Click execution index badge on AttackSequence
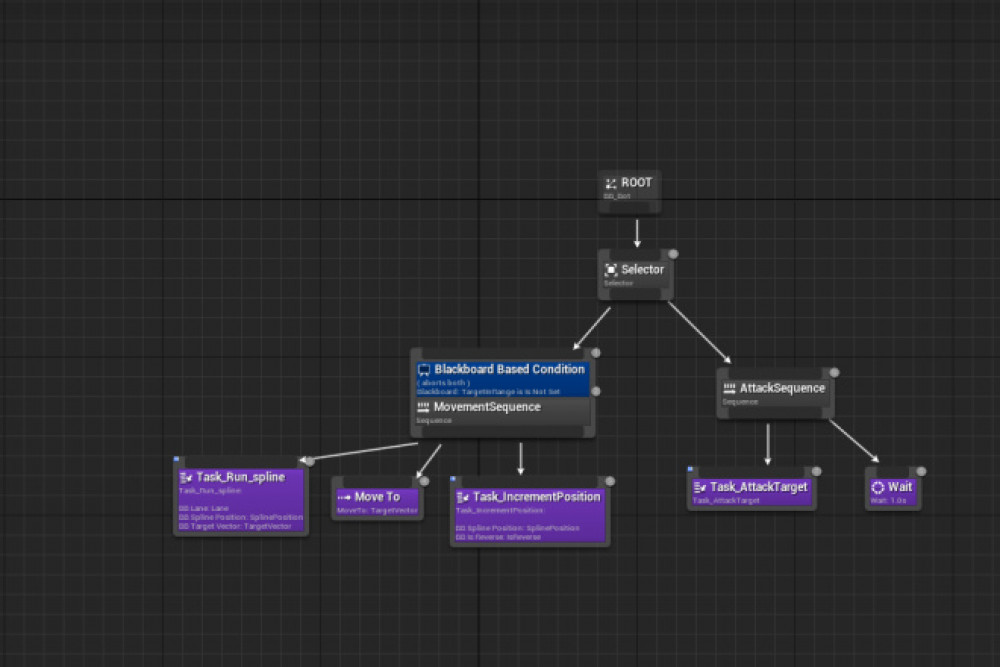 [x=834, y=372]
